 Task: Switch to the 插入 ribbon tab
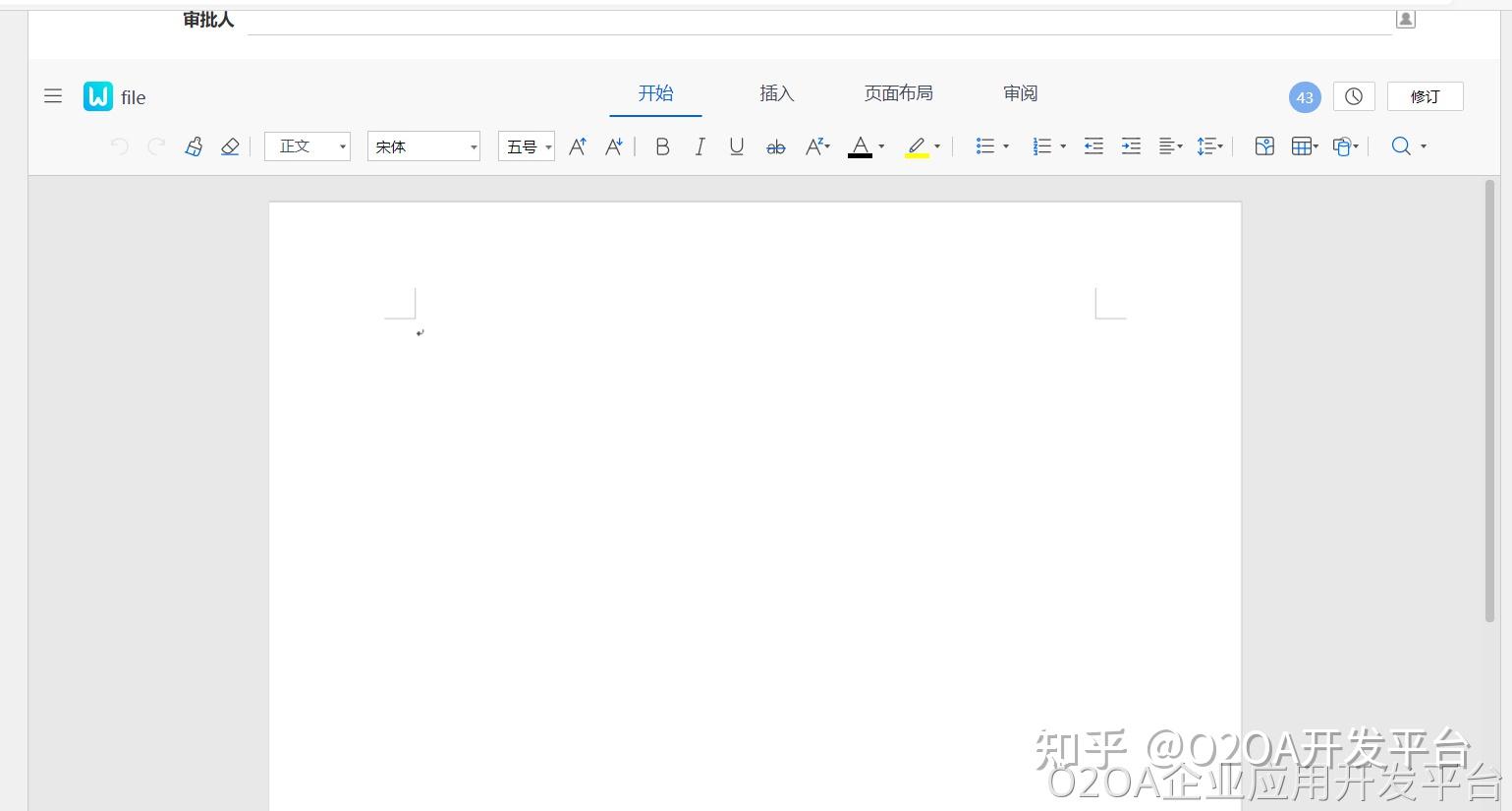776,92
